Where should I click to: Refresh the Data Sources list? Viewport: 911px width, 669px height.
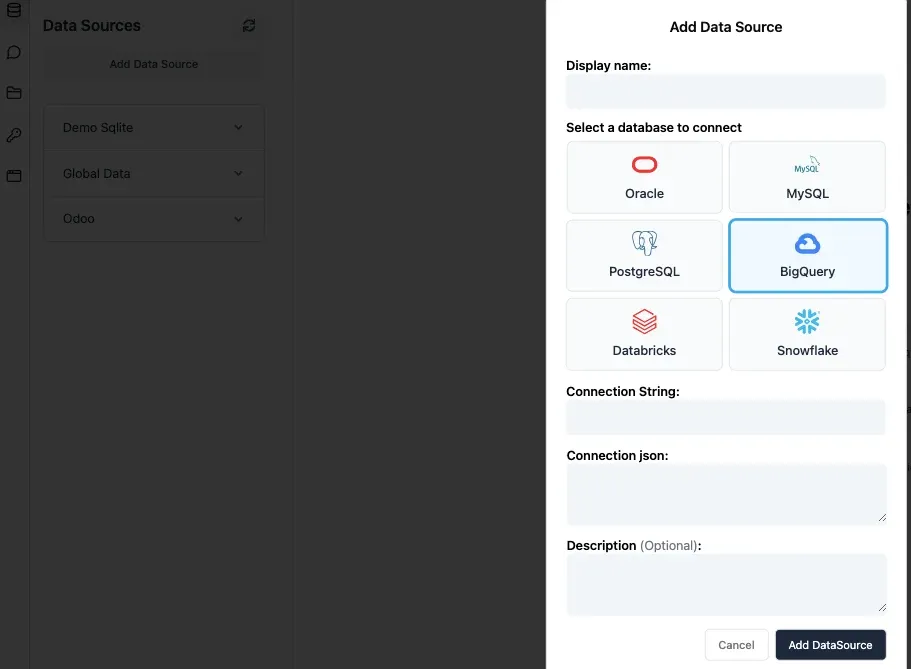249,26
